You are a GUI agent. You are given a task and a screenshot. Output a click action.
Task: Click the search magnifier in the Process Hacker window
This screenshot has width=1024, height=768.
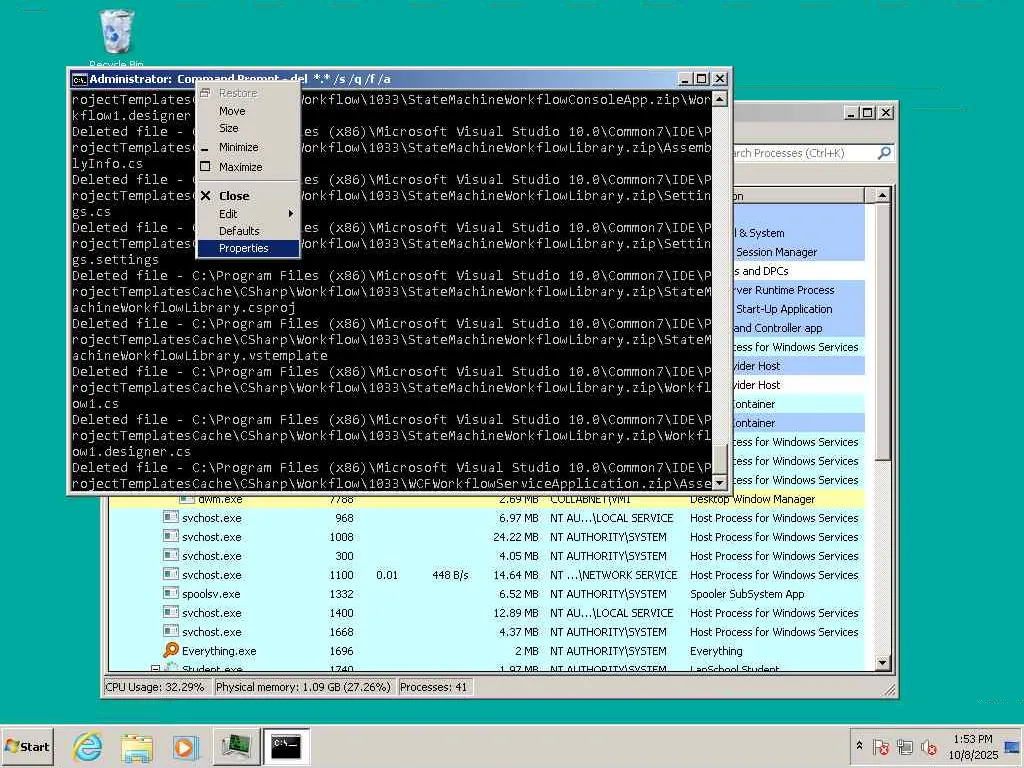point(884,153)
